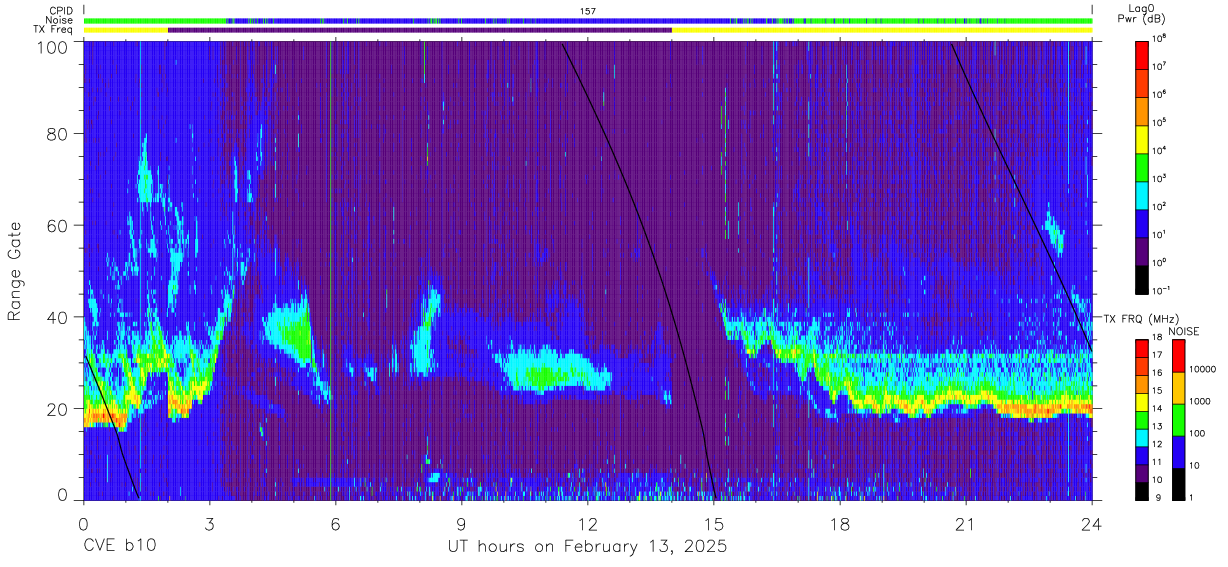Screen dimensions: 1228x567
Task: Click the 0 hour tick on time axis
Action: (x=84, y=523)
